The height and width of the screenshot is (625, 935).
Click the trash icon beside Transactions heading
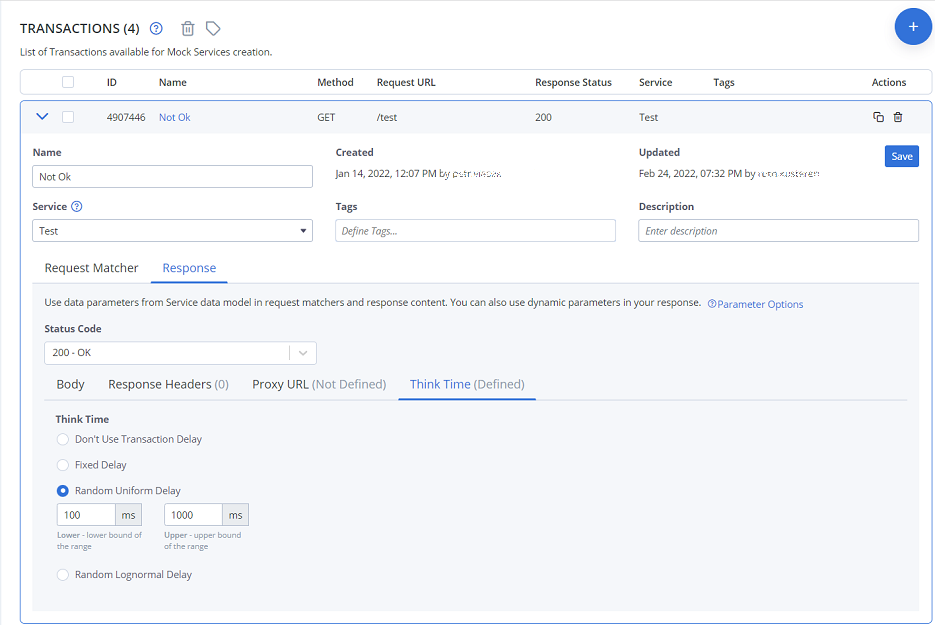[x=188, y=28]
